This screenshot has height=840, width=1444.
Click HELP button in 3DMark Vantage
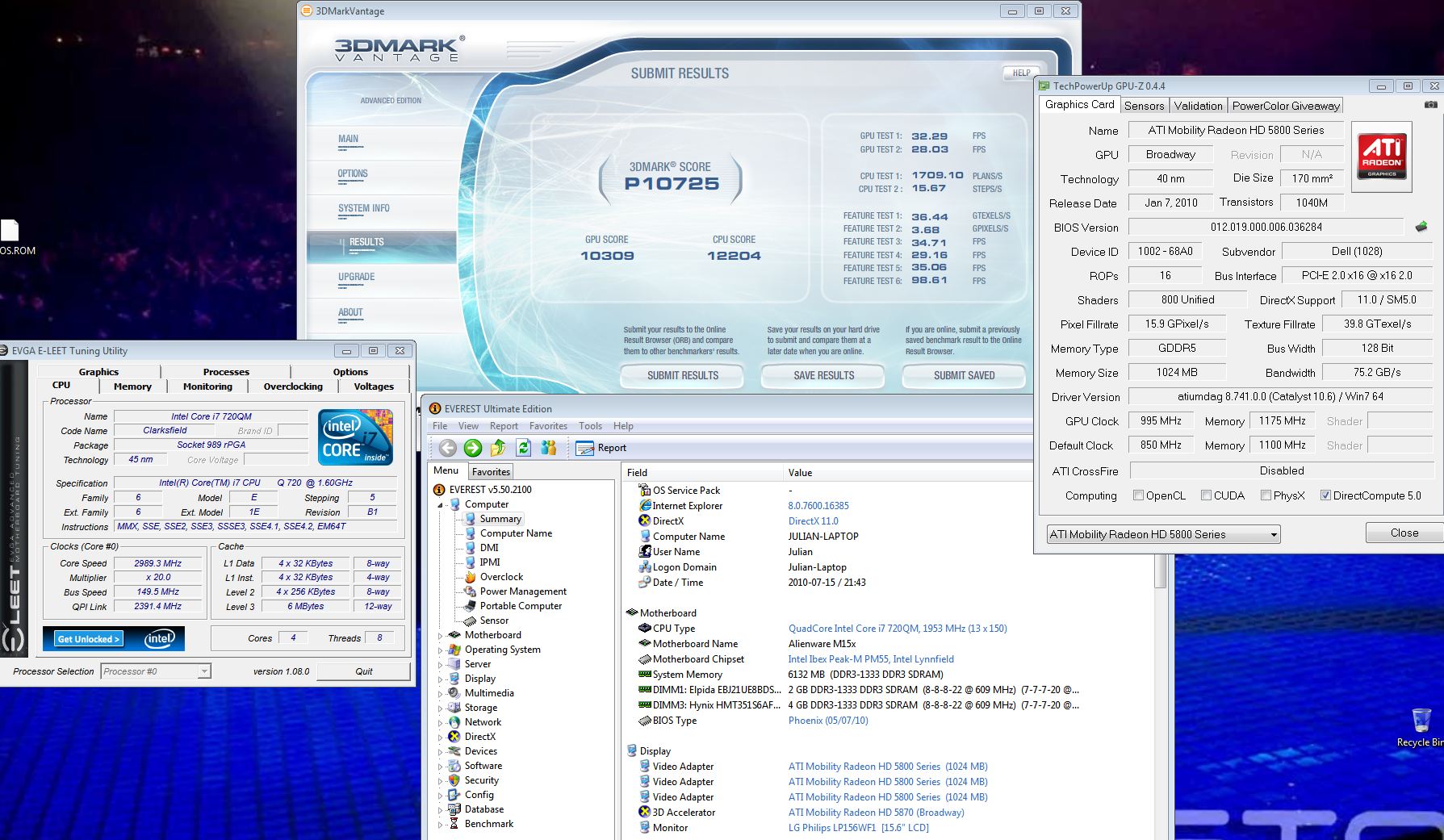click(x=1021, y=73)
